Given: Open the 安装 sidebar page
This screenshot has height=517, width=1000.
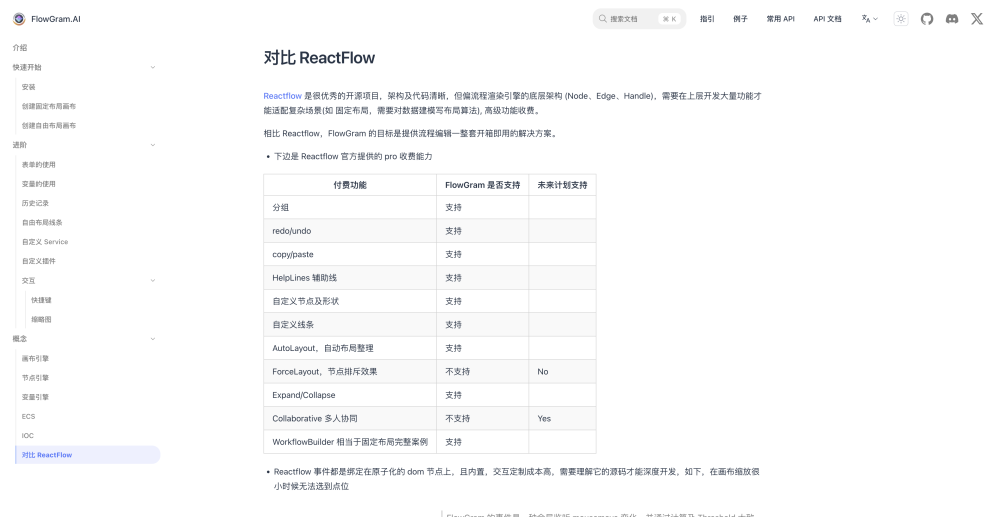Looking at the screenshot, I should click(x=29, y=87).
